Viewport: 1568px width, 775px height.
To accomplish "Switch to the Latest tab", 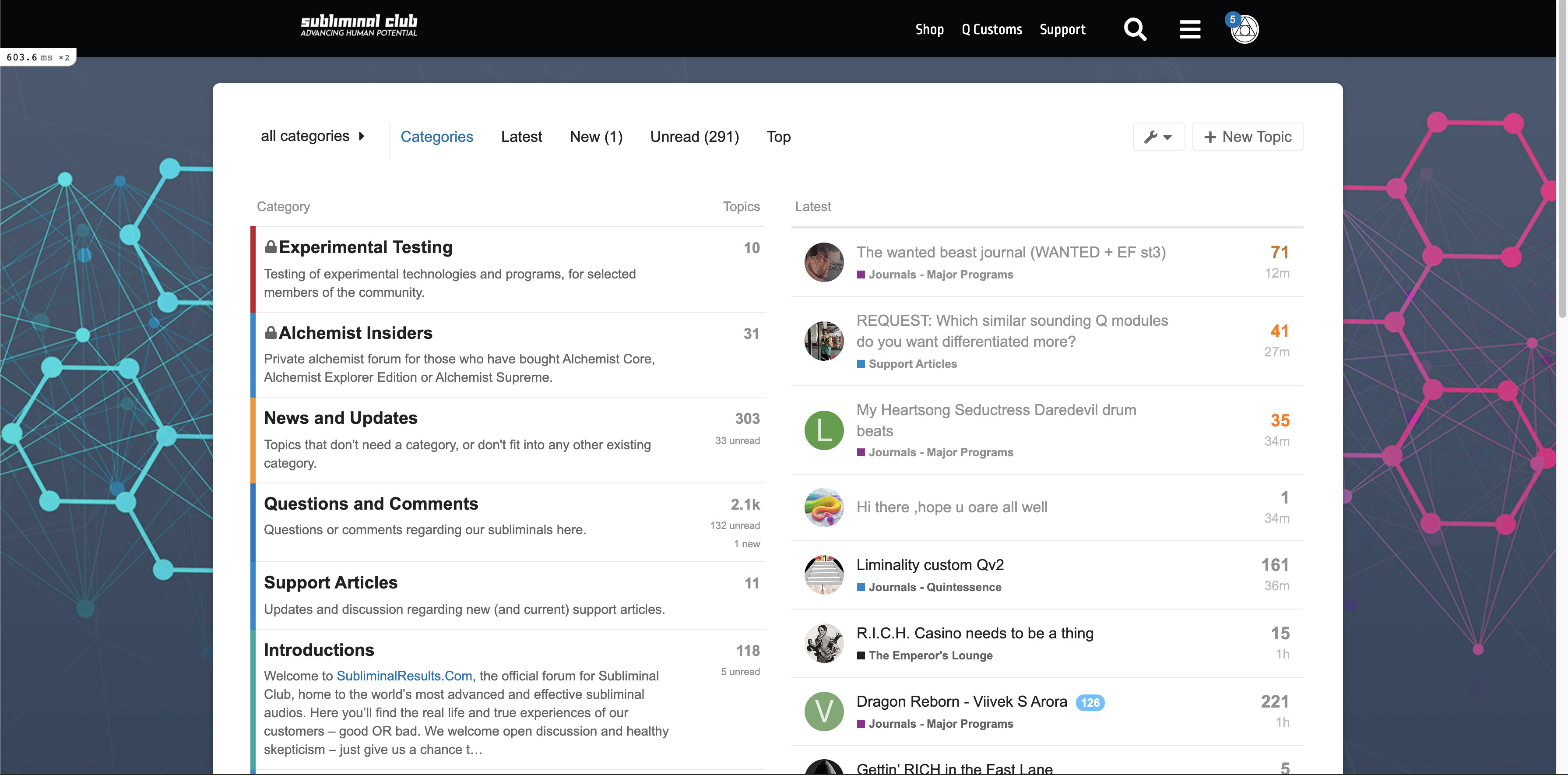I will click(521, 136).
